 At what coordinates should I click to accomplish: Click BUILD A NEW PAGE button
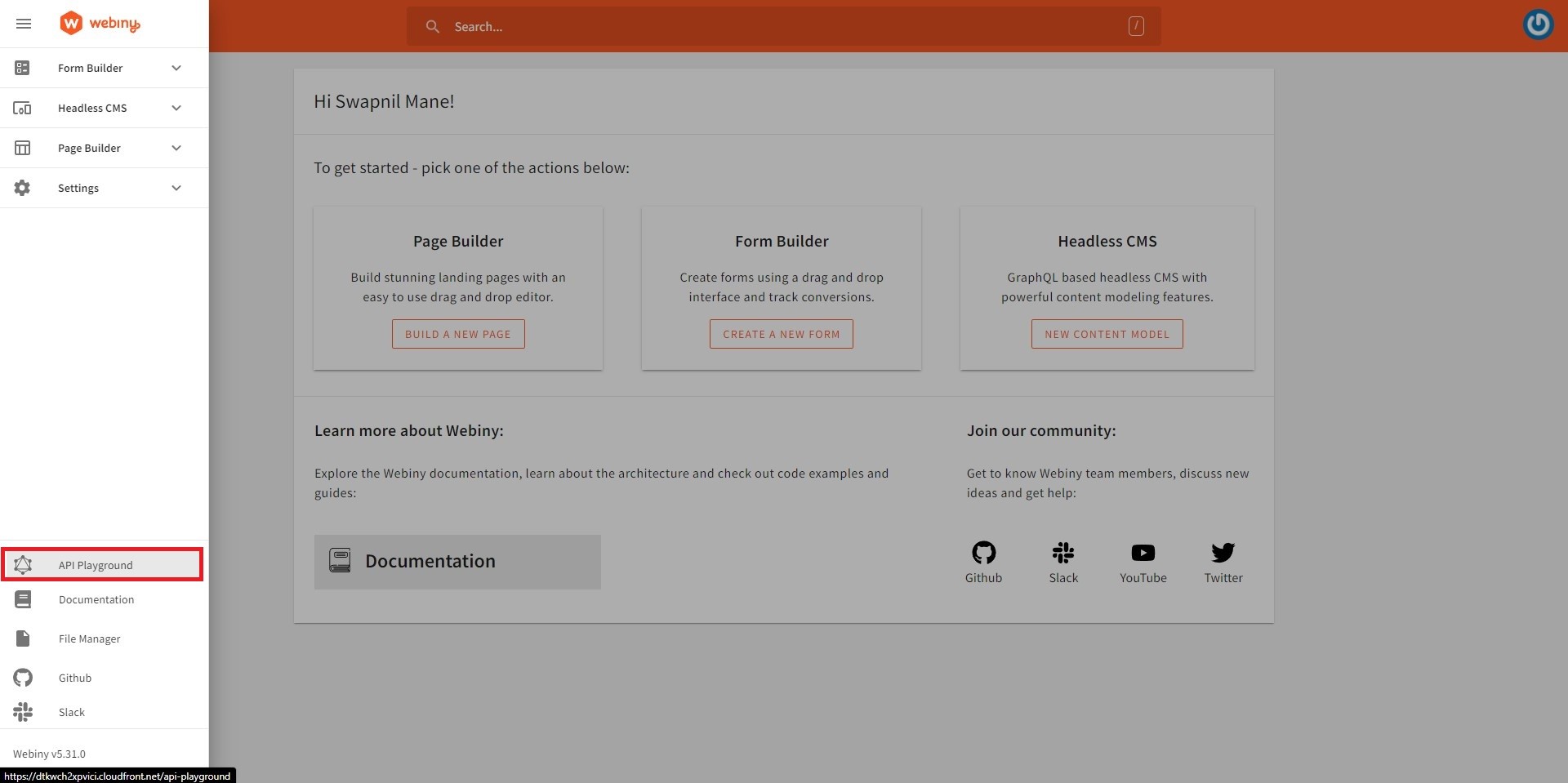pos(458,334)
